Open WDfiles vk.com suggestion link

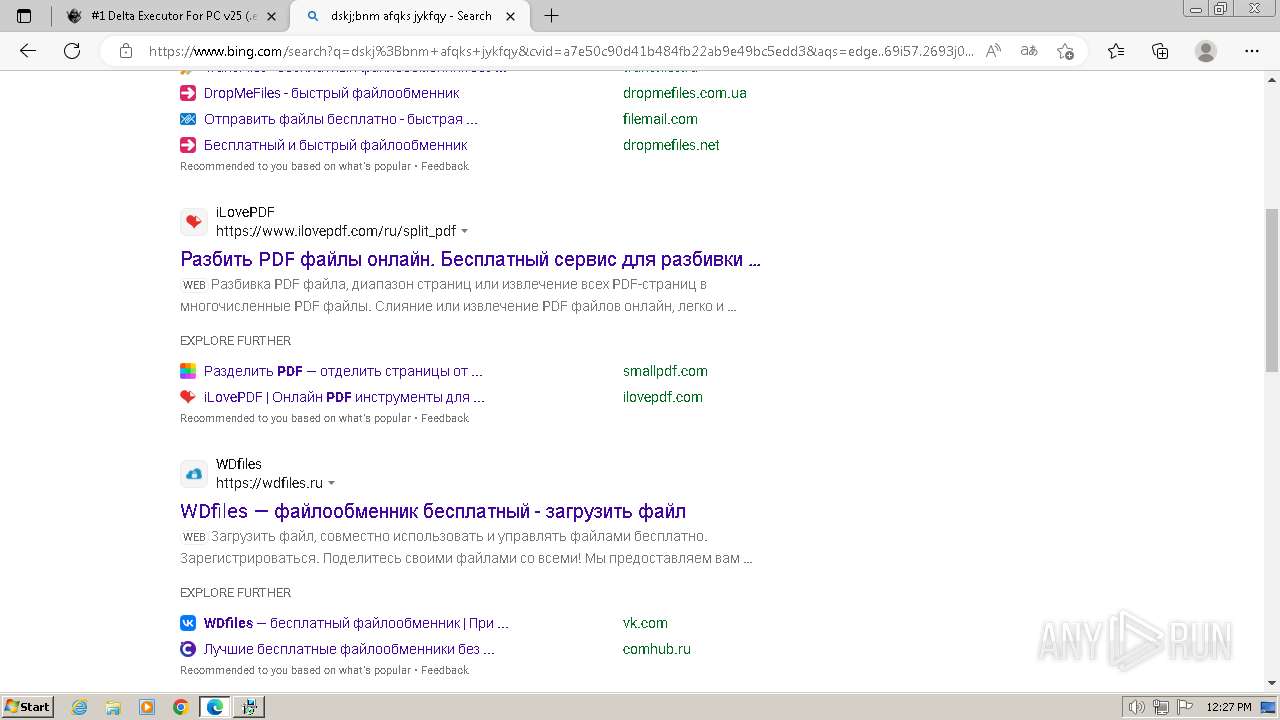pos(356,623)
